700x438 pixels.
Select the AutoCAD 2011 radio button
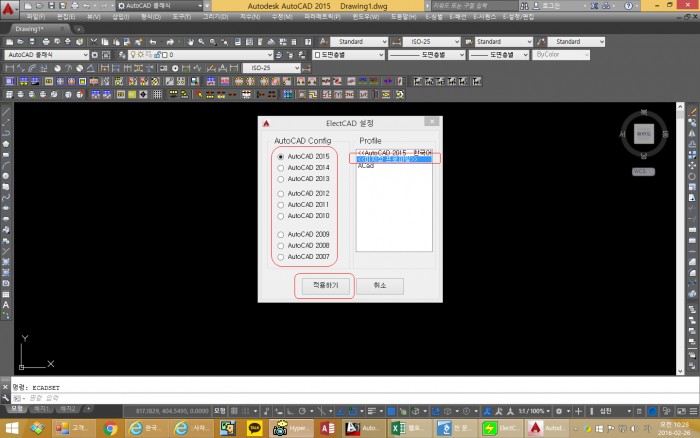coord(281,205)
